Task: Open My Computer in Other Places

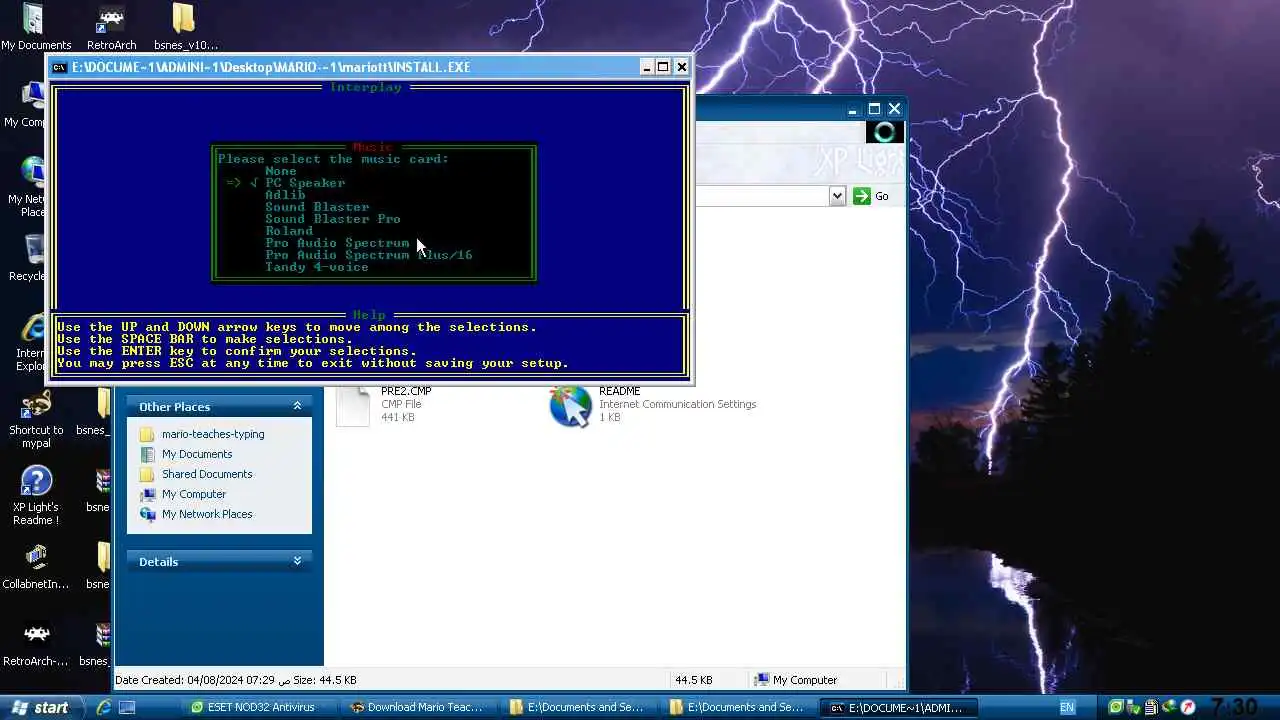Action: [x=194, y=494]
